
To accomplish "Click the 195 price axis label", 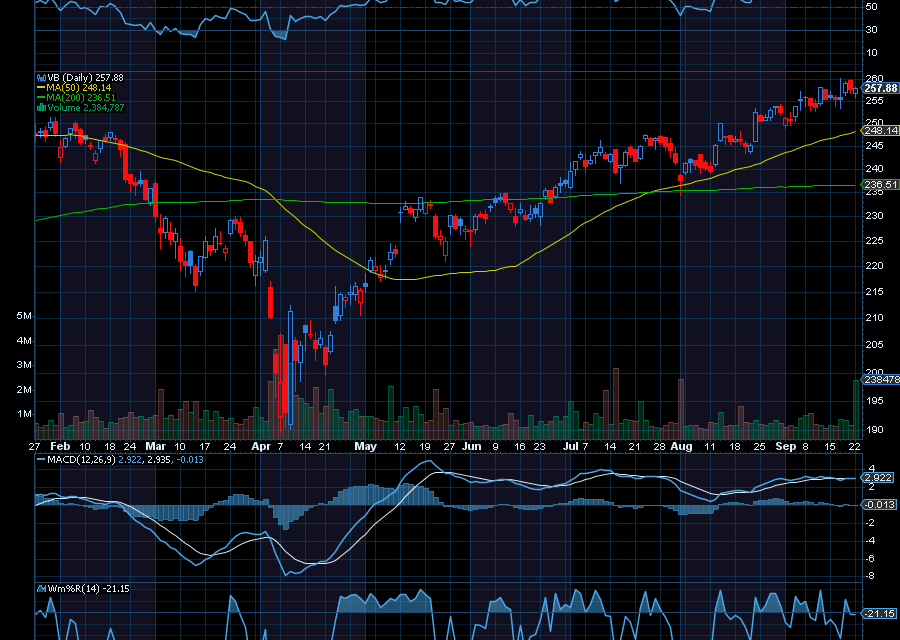I will pyautogui.click(x=874, y=400).
